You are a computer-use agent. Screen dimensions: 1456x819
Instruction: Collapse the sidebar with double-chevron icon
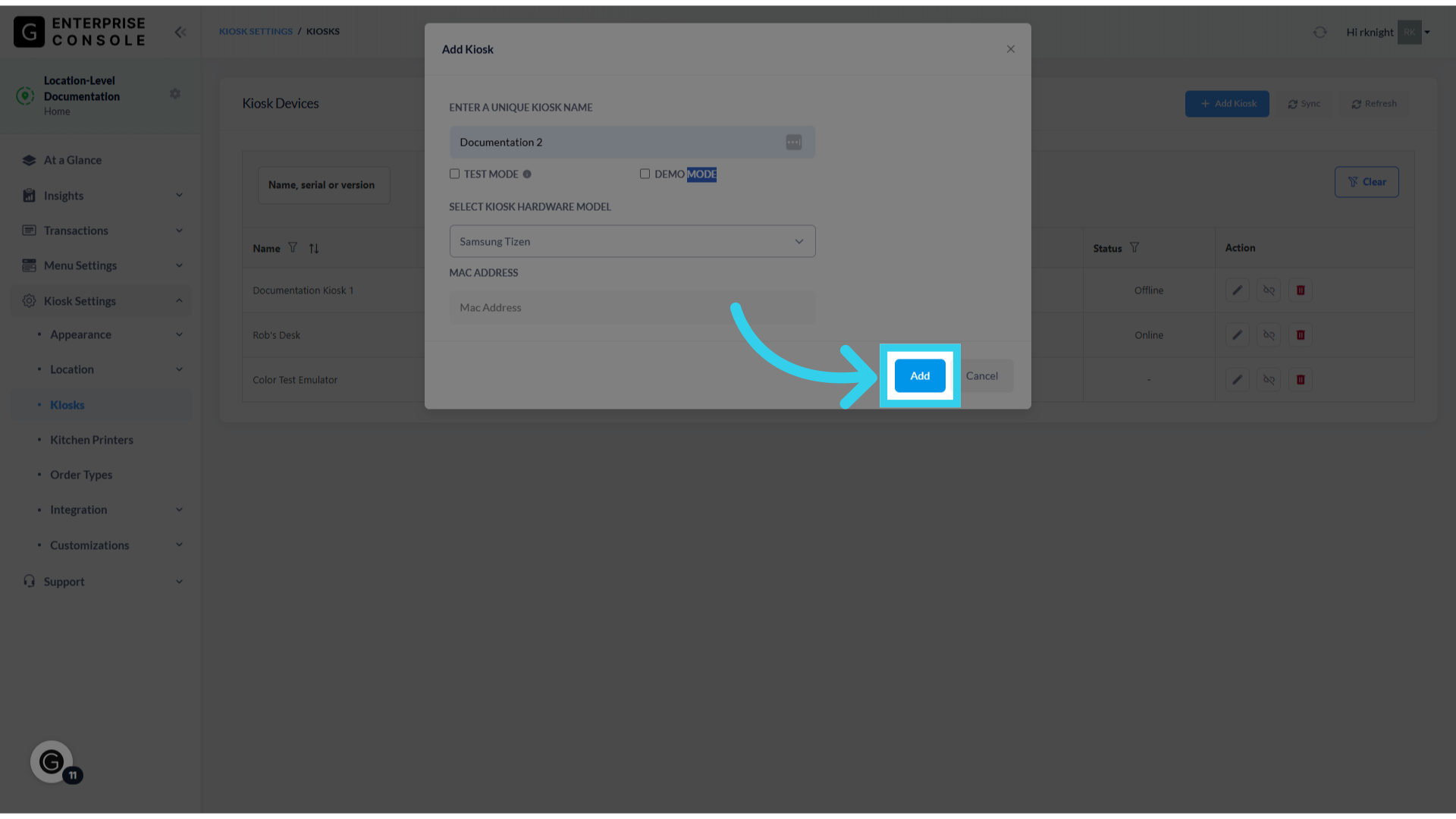(x=180, y=32)
